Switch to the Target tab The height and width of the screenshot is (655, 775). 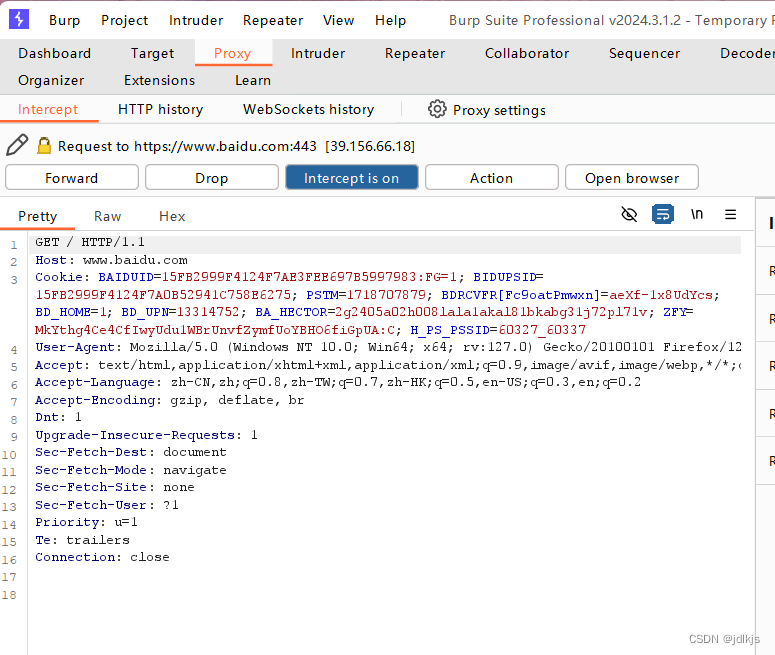[x=152, y=53]
